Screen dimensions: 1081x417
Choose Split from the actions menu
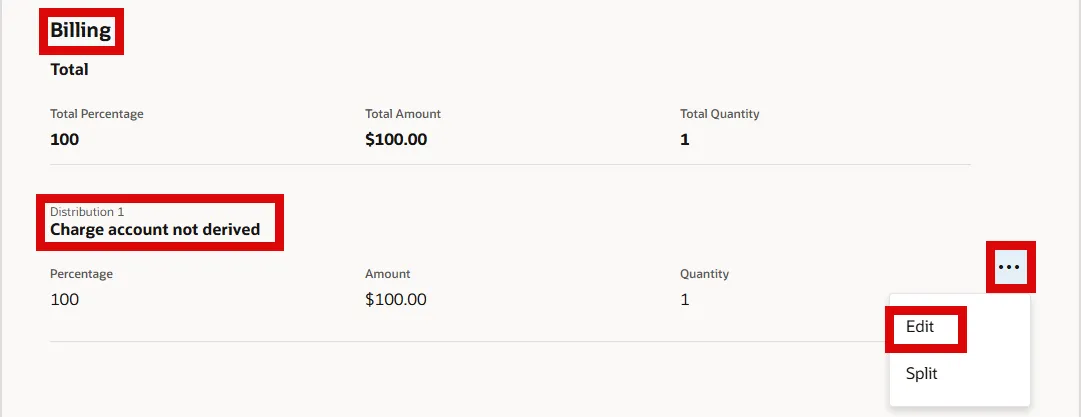921,374
